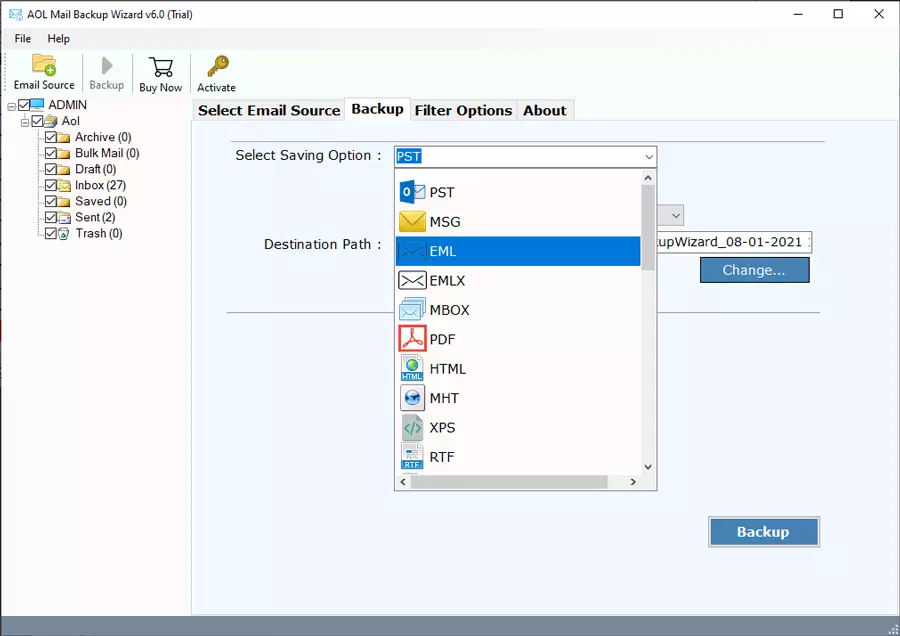The image size is (900, 636).
Task: Choose PDF saving option
Action: [x=518, y=339]
